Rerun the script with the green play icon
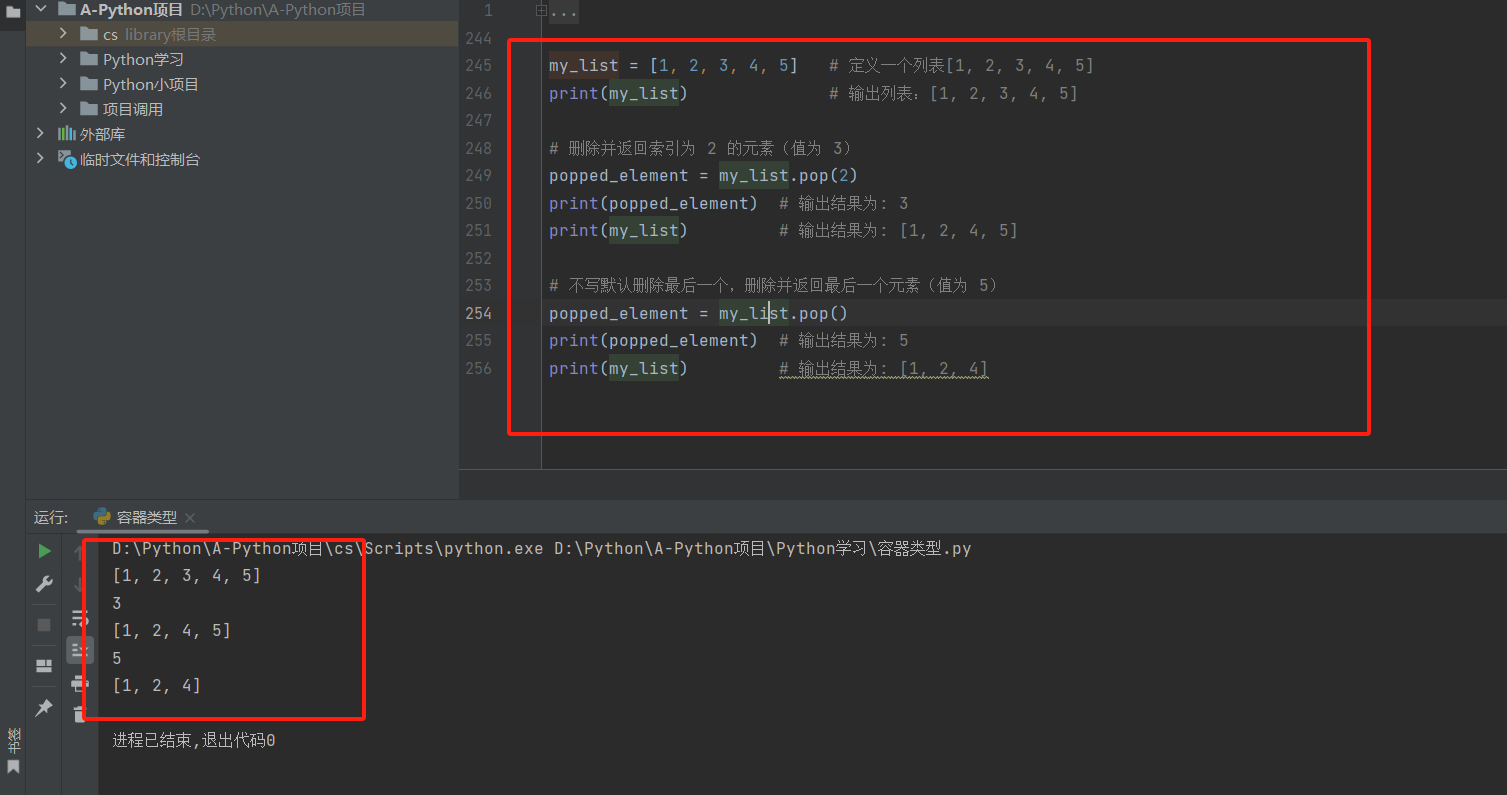Screen dimensions: 1507x795 (x=44, y=551)
